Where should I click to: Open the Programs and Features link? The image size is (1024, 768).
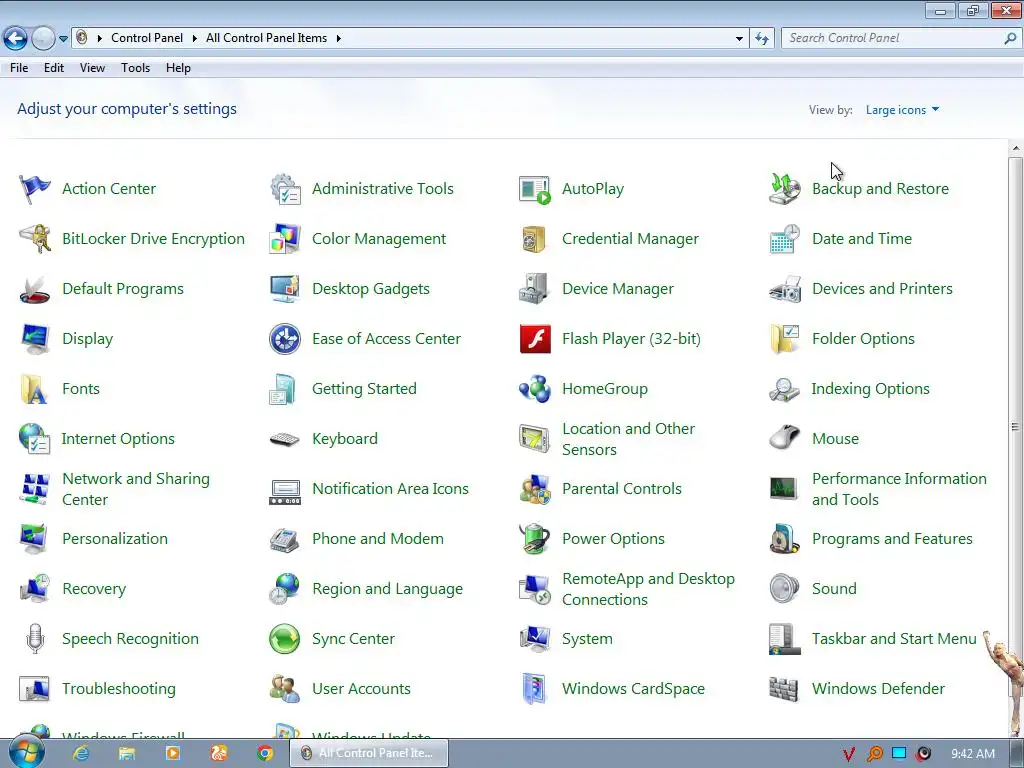(892, 539)
